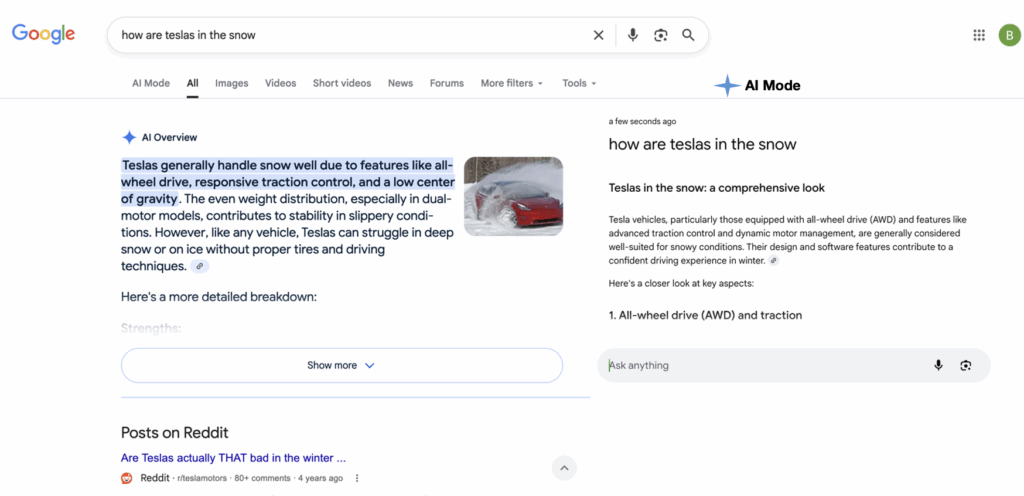Image resolution: width=1024 pixels, height=496 pixels.
Task: Click microphone in Ask anything box
Action: pyautogui.click(x=938, y=365)
